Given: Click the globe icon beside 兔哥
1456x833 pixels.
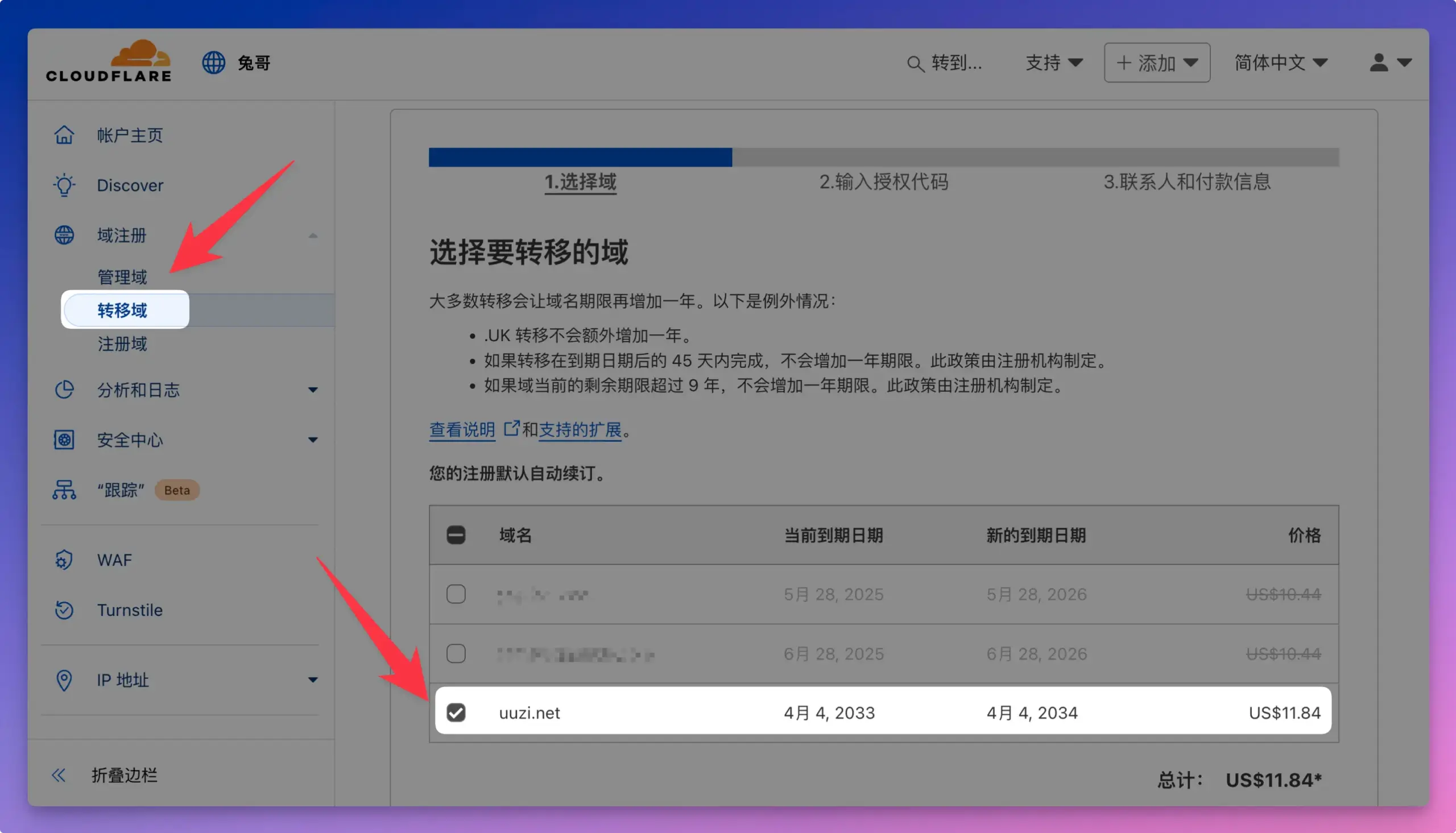Looking at the screenshot, I should 213,63.
